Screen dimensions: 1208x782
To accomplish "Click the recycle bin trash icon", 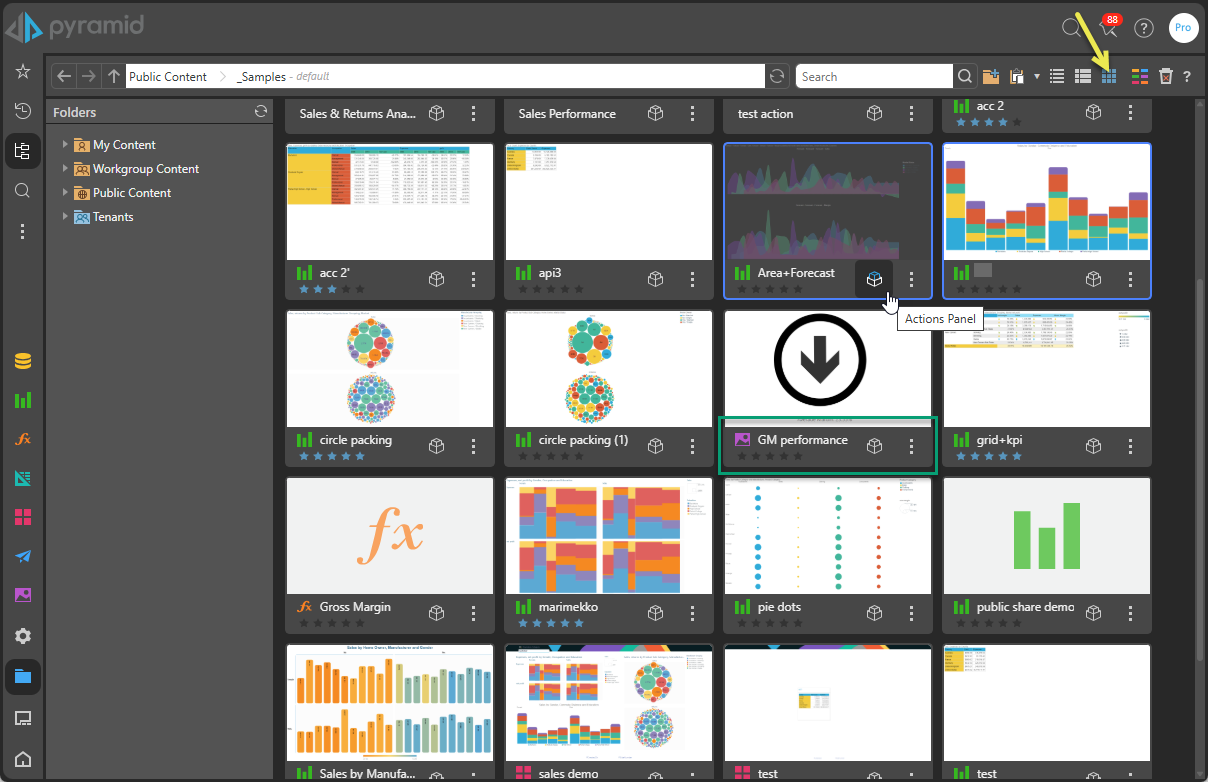I will tap(1165, 76).
